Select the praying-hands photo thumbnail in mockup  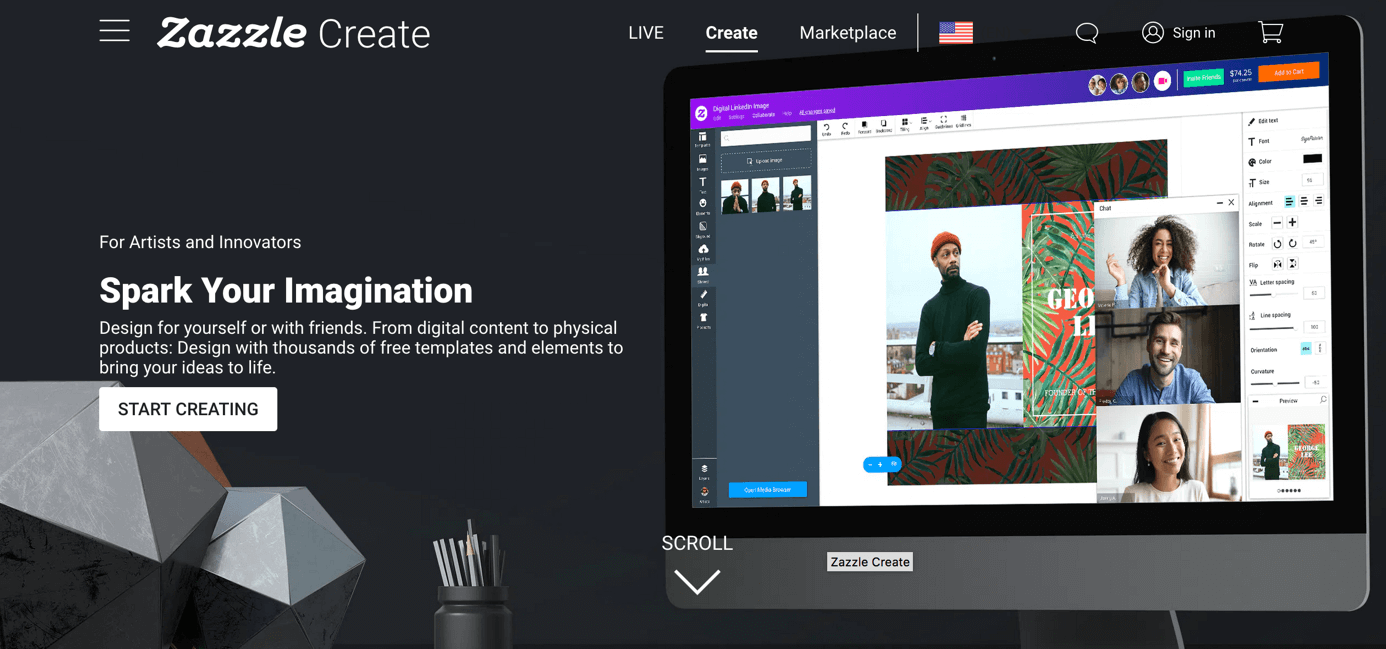click(735, 196)
